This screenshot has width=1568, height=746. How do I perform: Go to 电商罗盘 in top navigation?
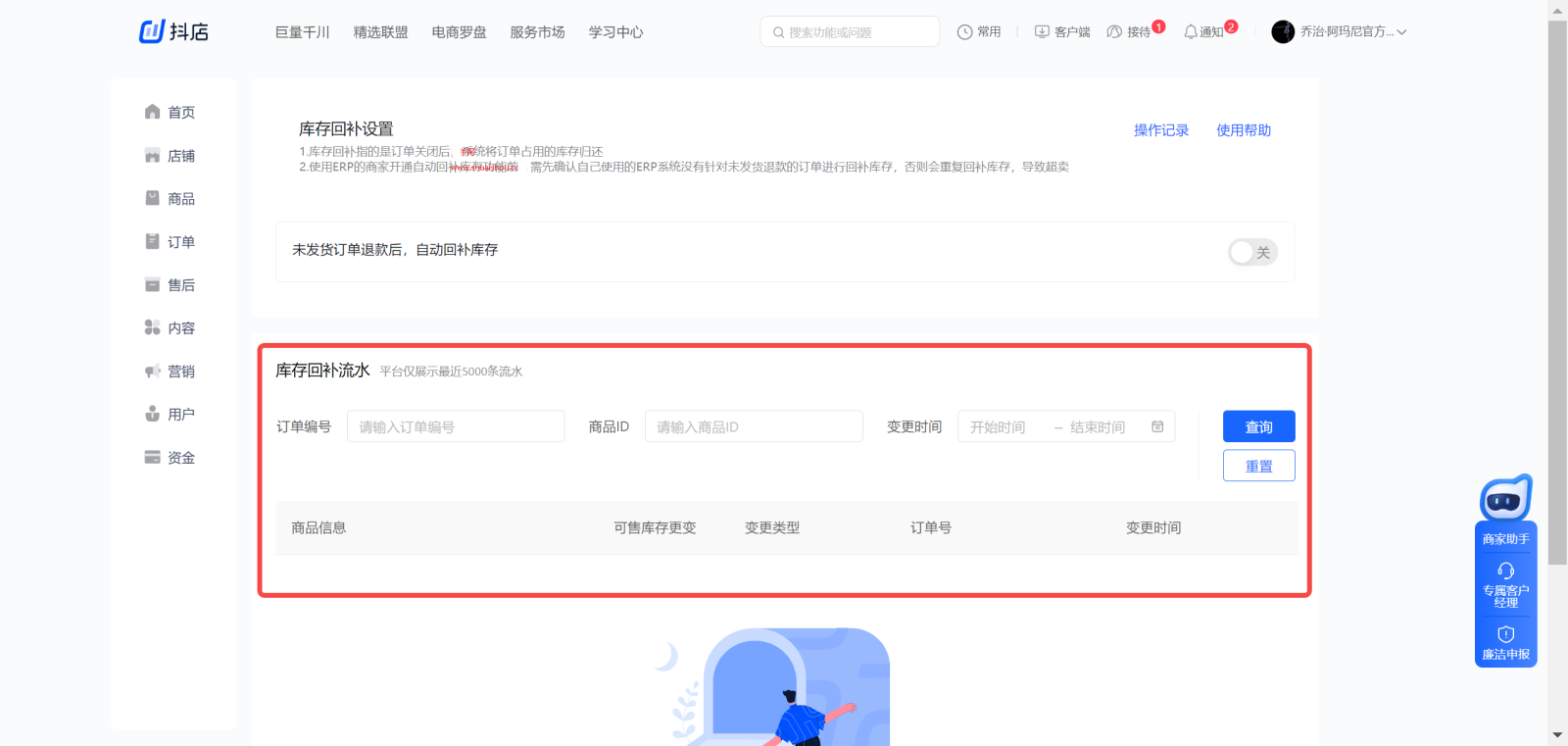pyautogui.click(x=459, y=32)
